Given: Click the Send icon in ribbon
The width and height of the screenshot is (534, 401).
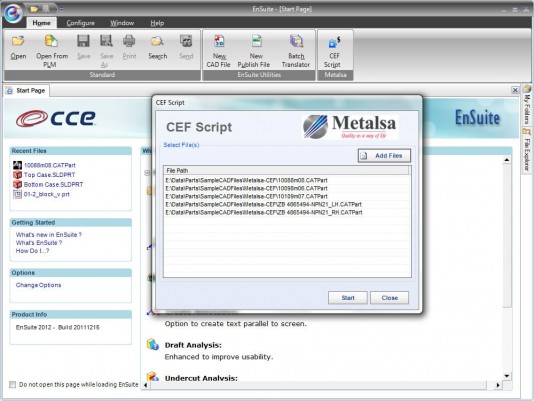Looking at the screenshot, I should [x=186, y=41].
